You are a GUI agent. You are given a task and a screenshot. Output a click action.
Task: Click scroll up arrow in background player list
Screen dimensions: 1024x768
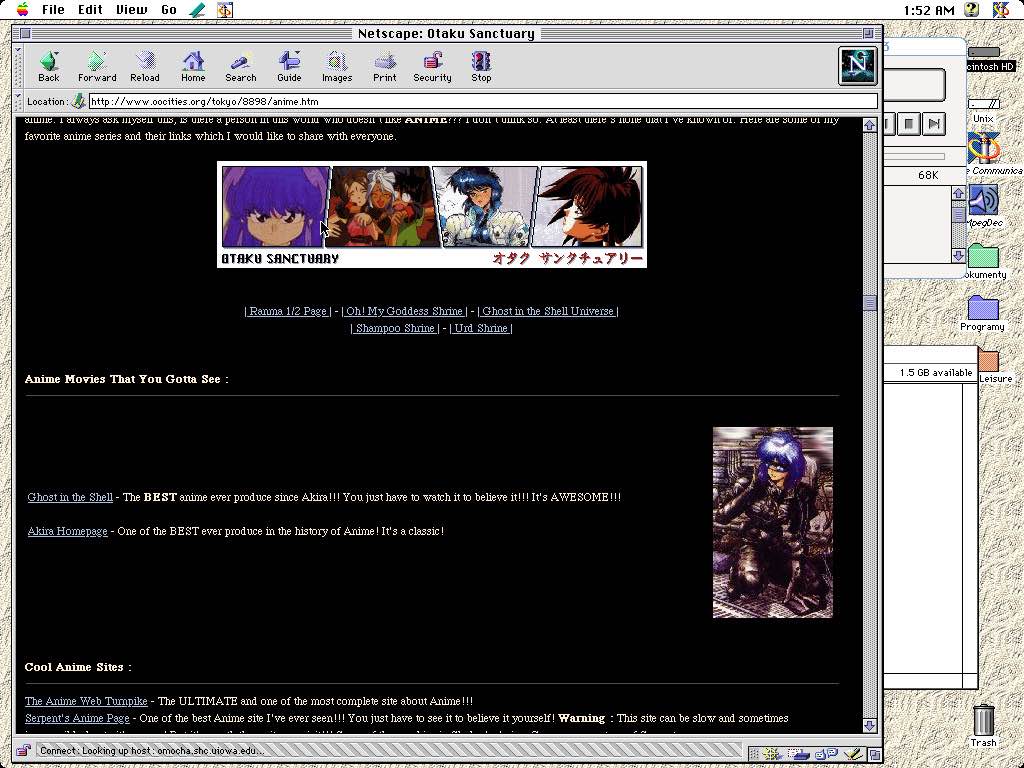coord(958,193)
